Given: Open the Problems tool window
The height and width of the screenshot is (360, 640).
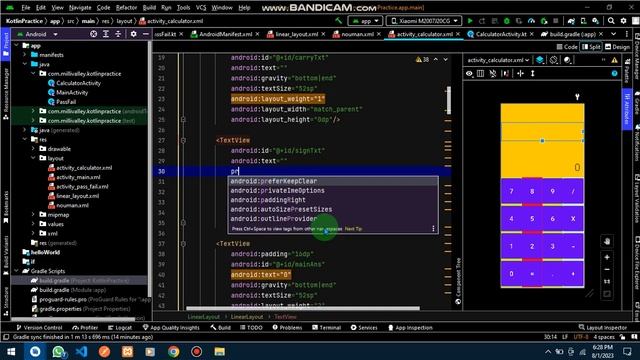Looking at the screenshot, I should tap(287, 327).
